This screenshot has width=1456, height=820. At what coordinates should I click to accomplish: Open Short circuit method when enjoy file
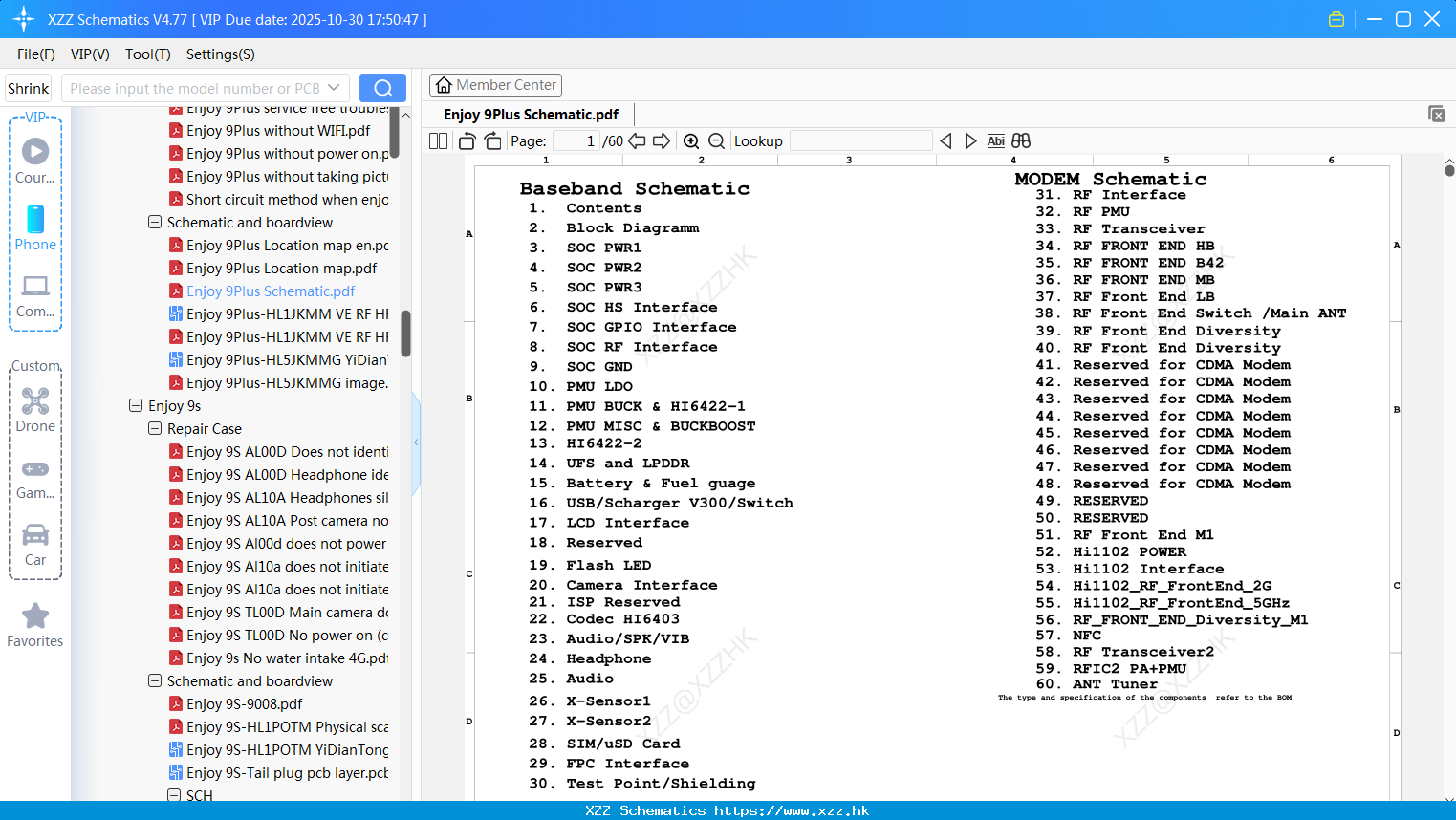click(278, 199)
